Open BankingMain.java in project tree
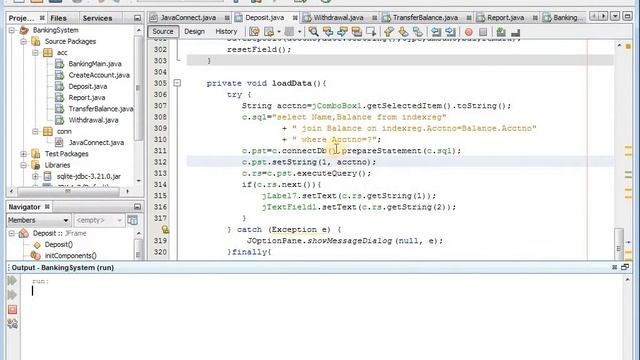This screenshot has height=360, width=640. (95, 64)
